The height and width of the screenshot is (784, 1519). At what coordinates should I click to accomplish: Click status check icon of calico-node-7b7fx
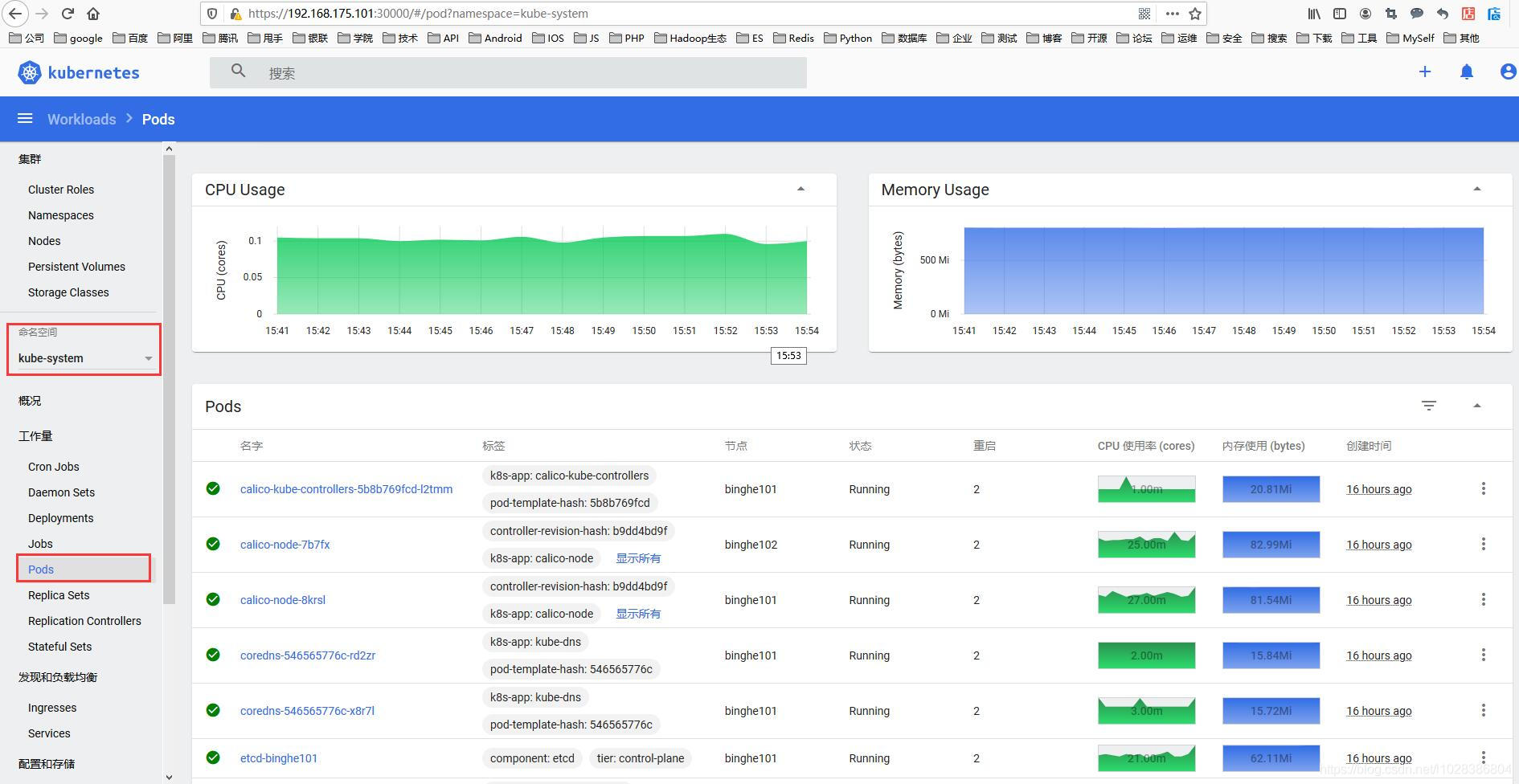[213, 544]
